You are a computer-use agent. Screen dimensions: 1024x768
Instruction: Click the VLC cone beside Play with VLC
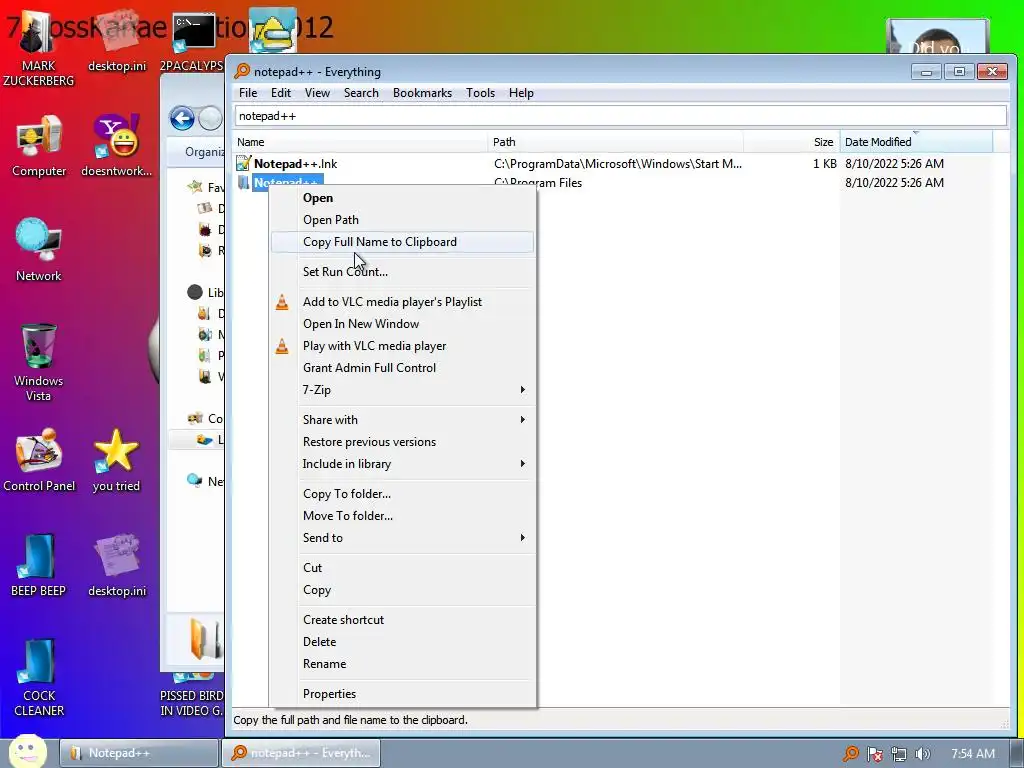point(281,345)
